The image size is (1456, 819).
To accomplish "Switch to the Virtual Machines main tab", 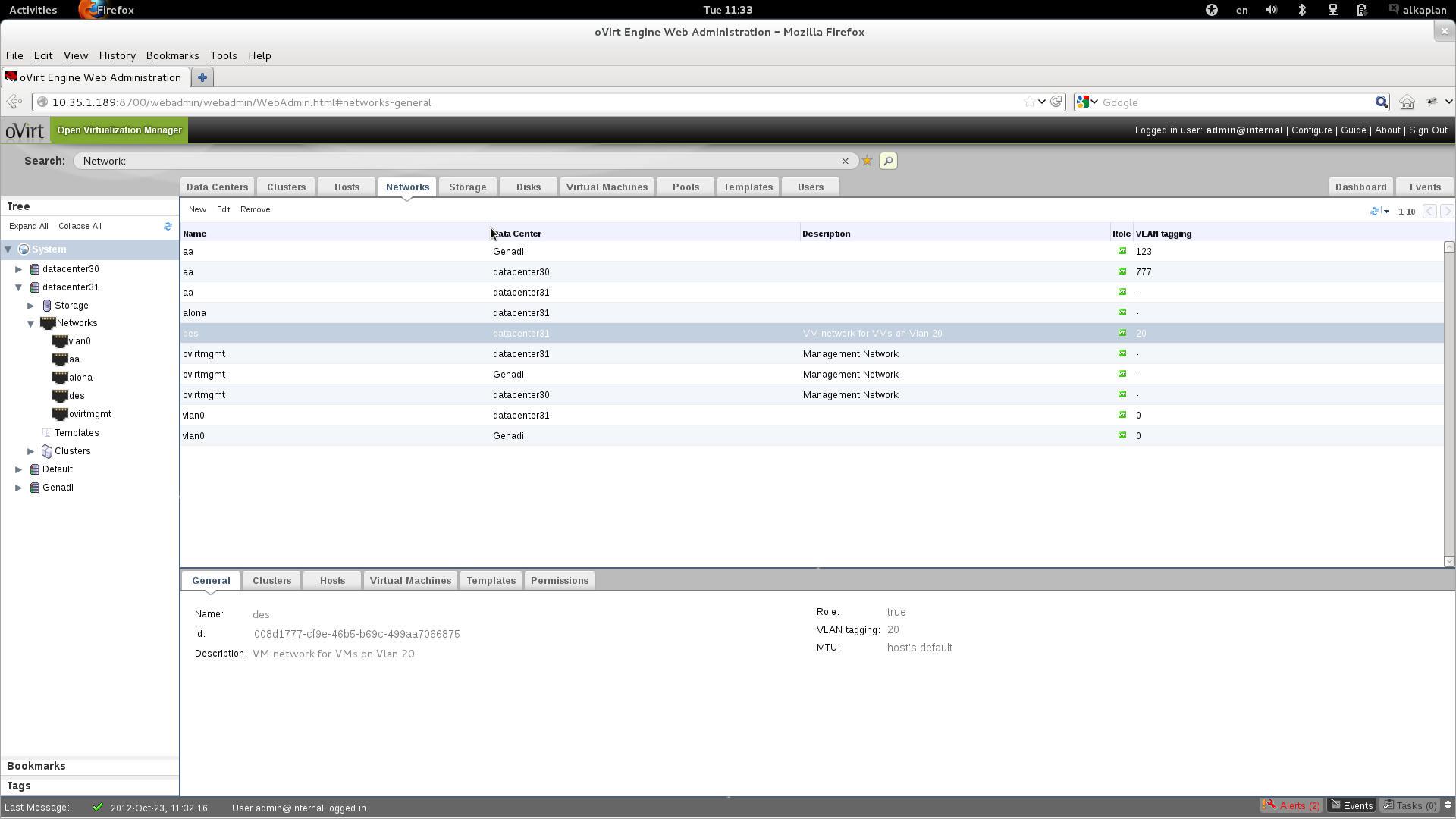I will pyautogui.click(x=607, y=187).
